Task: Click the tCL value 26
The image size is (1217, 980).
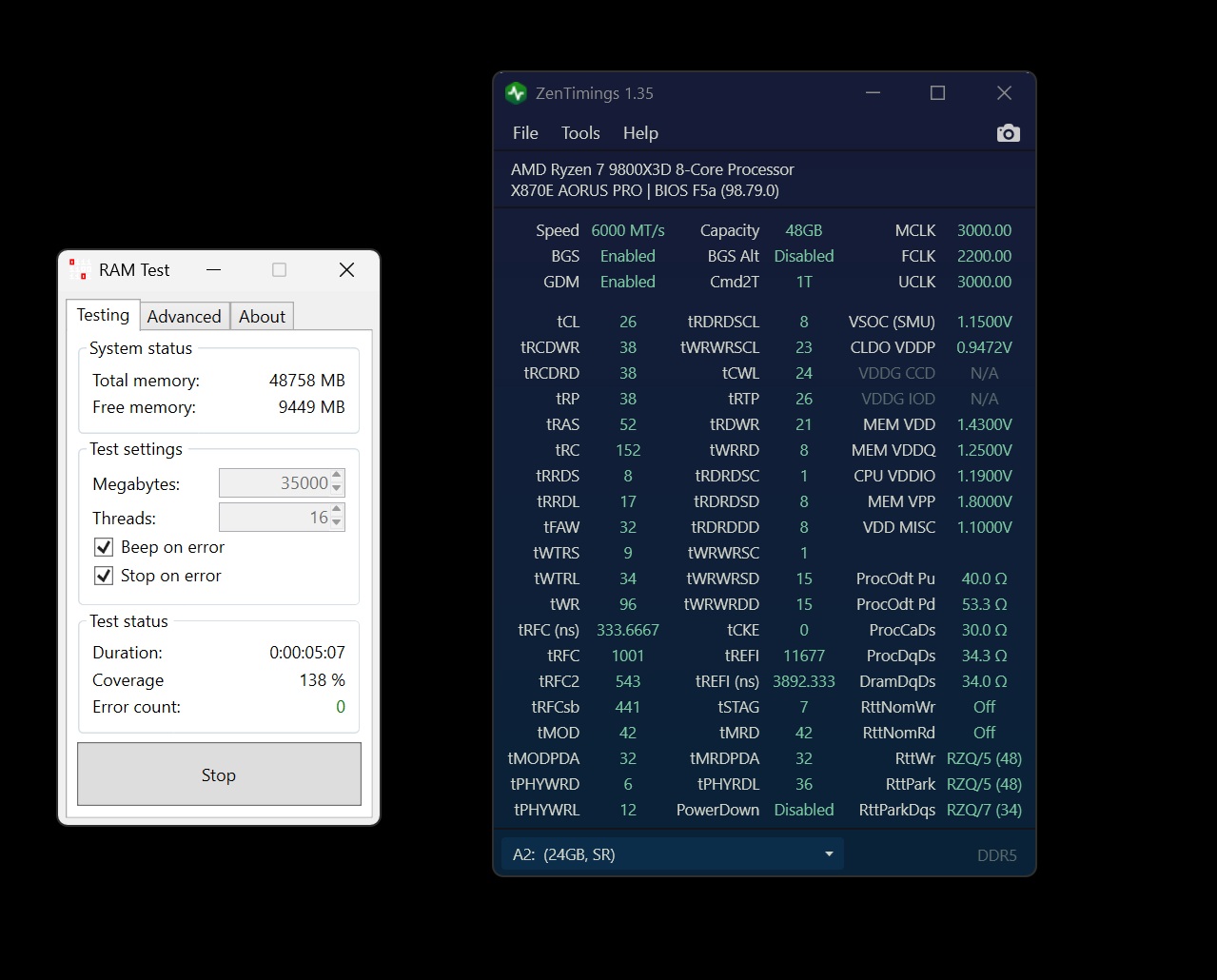Action: tap(628, 322)
